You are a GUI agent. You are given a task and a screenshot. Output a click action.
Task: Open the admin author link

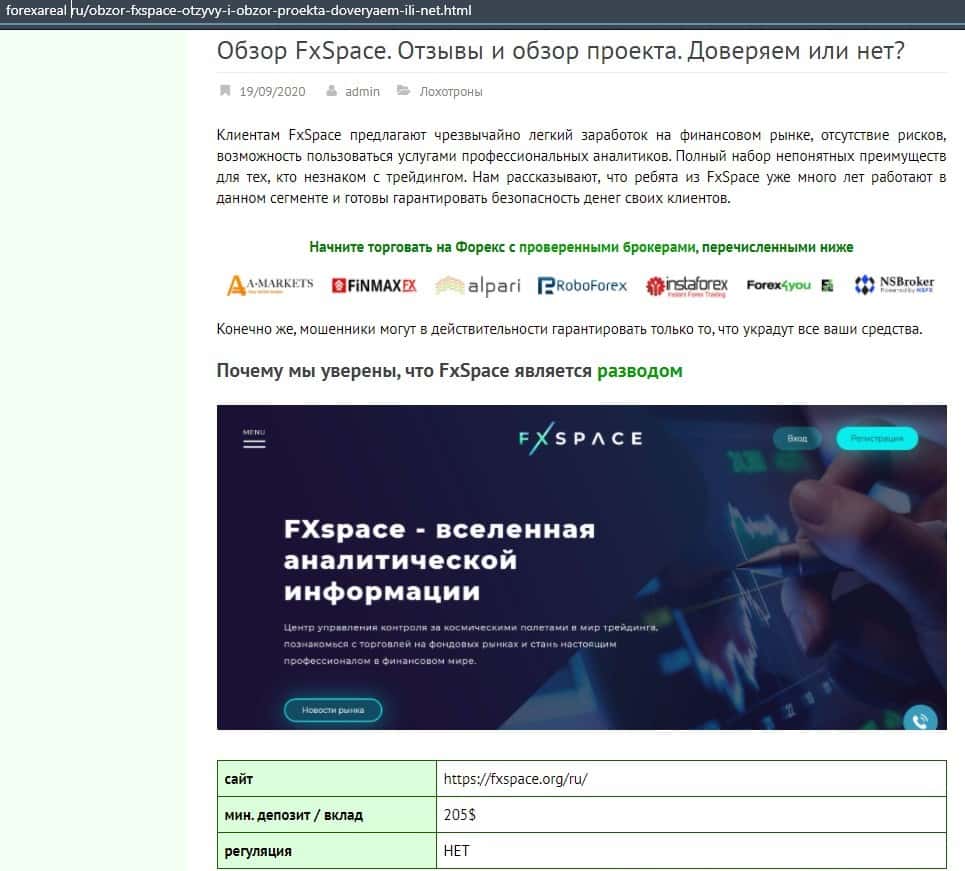tap(362, 92)
